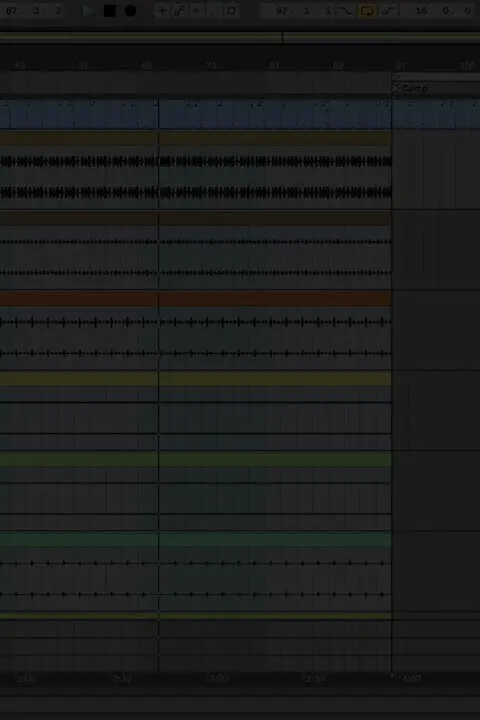Viewport: 480px width, 720px height.
Task: Click the loop start field showing 97
Action: click(x=282, y=11)
